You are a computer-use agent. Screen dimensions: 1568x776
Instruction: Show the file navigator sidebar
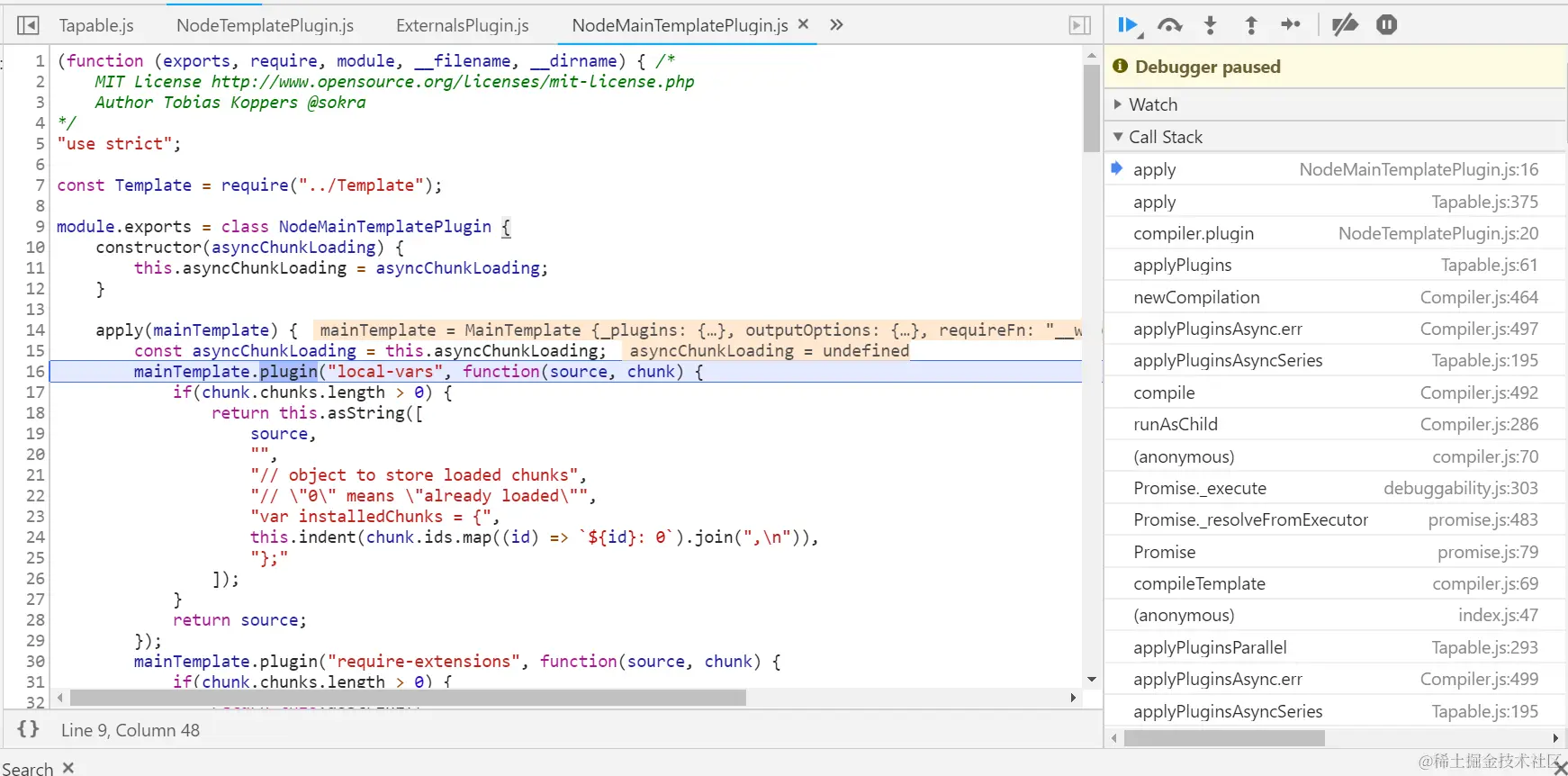28,25
